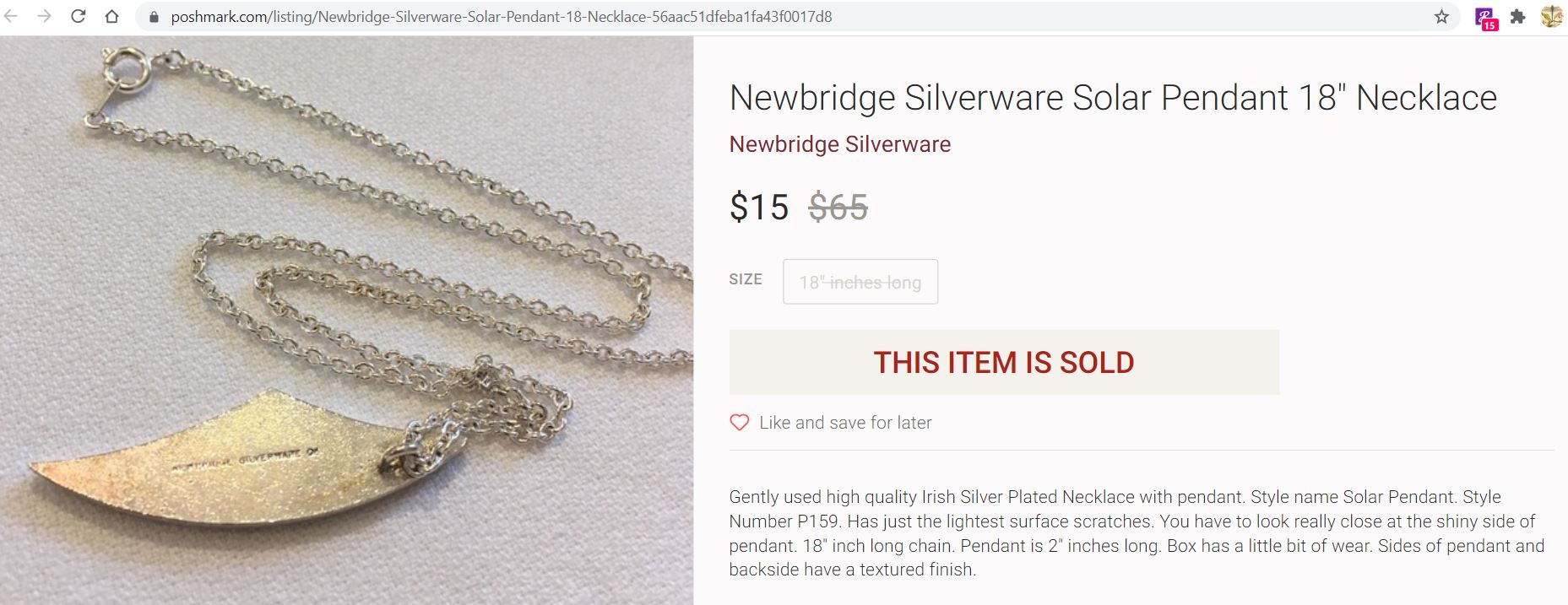The width and height of the screenshot is (1568, 605).
Task: Click the browser forward arrow
Action: [x=45, y=16]
